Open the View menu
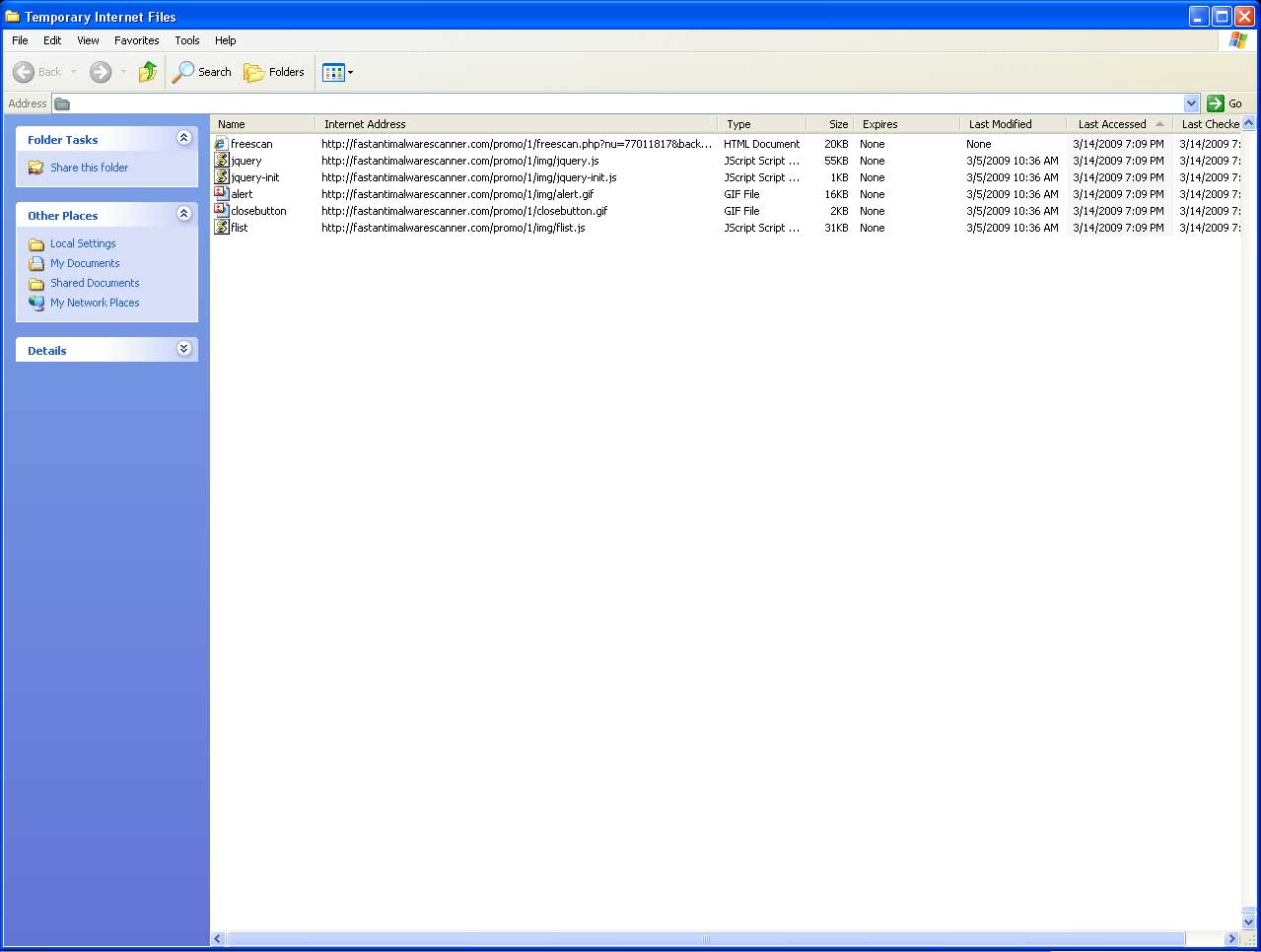The image size is (1261, 952). coord(88,40)
